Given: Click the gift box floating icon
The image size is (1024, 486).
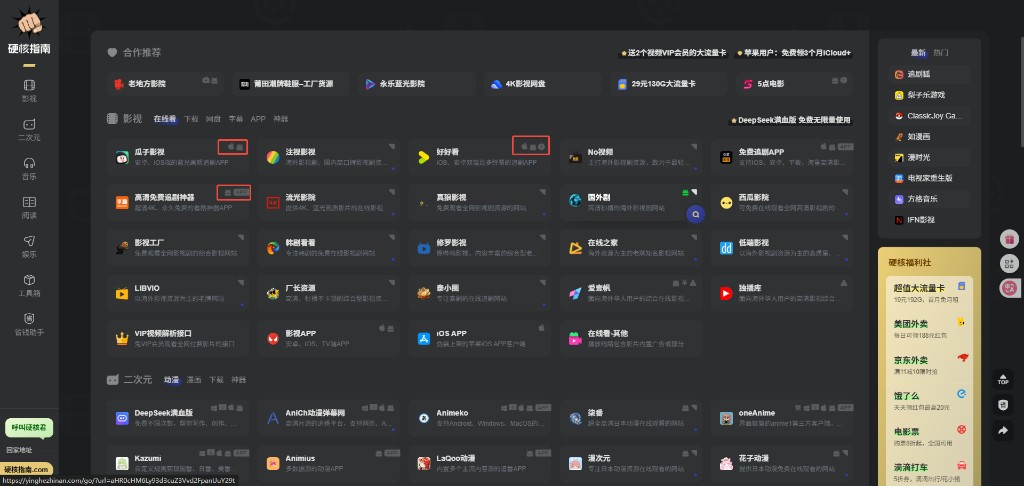Looking at the screenshot, I should (1009, 239).
